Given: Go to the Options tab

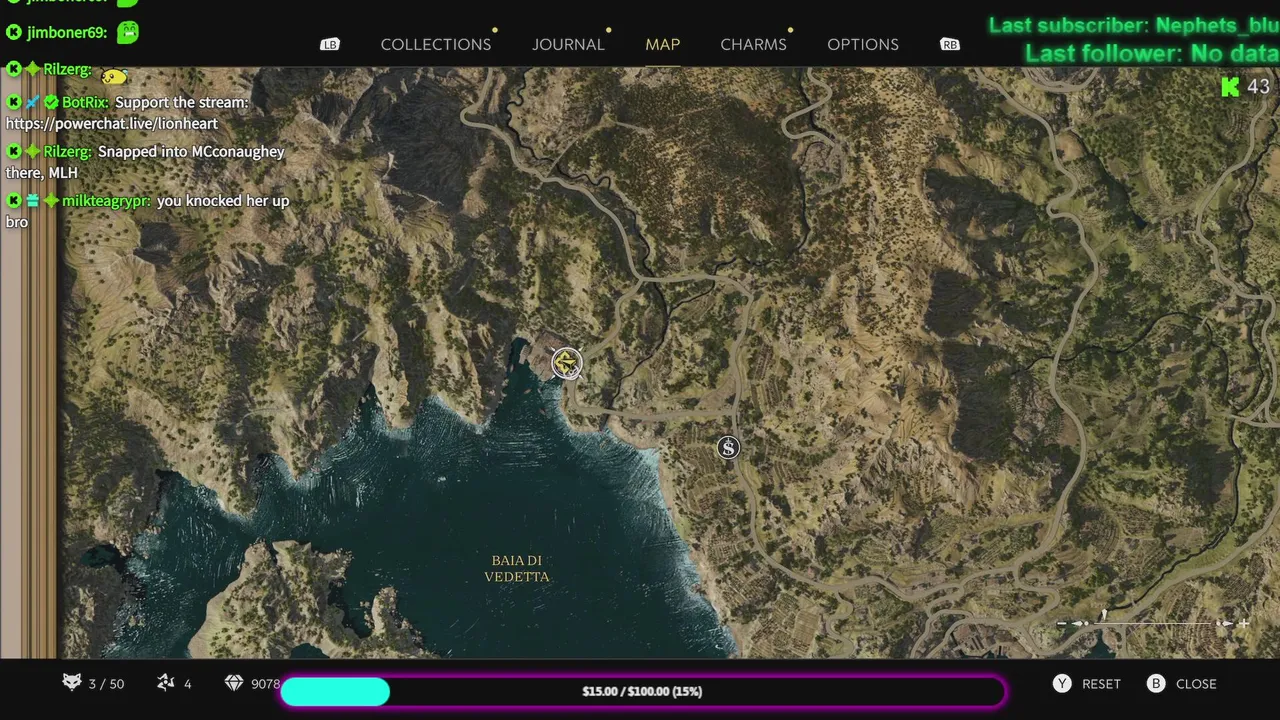Looking at the screenshot, I should (863, 44).
